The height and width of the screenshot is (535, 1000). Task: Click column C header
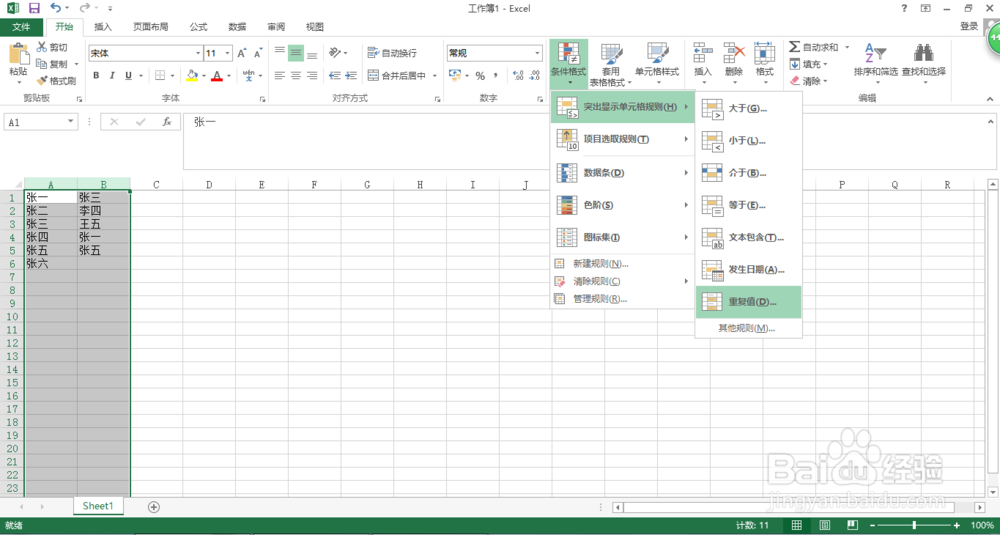[x=156, y=185]
